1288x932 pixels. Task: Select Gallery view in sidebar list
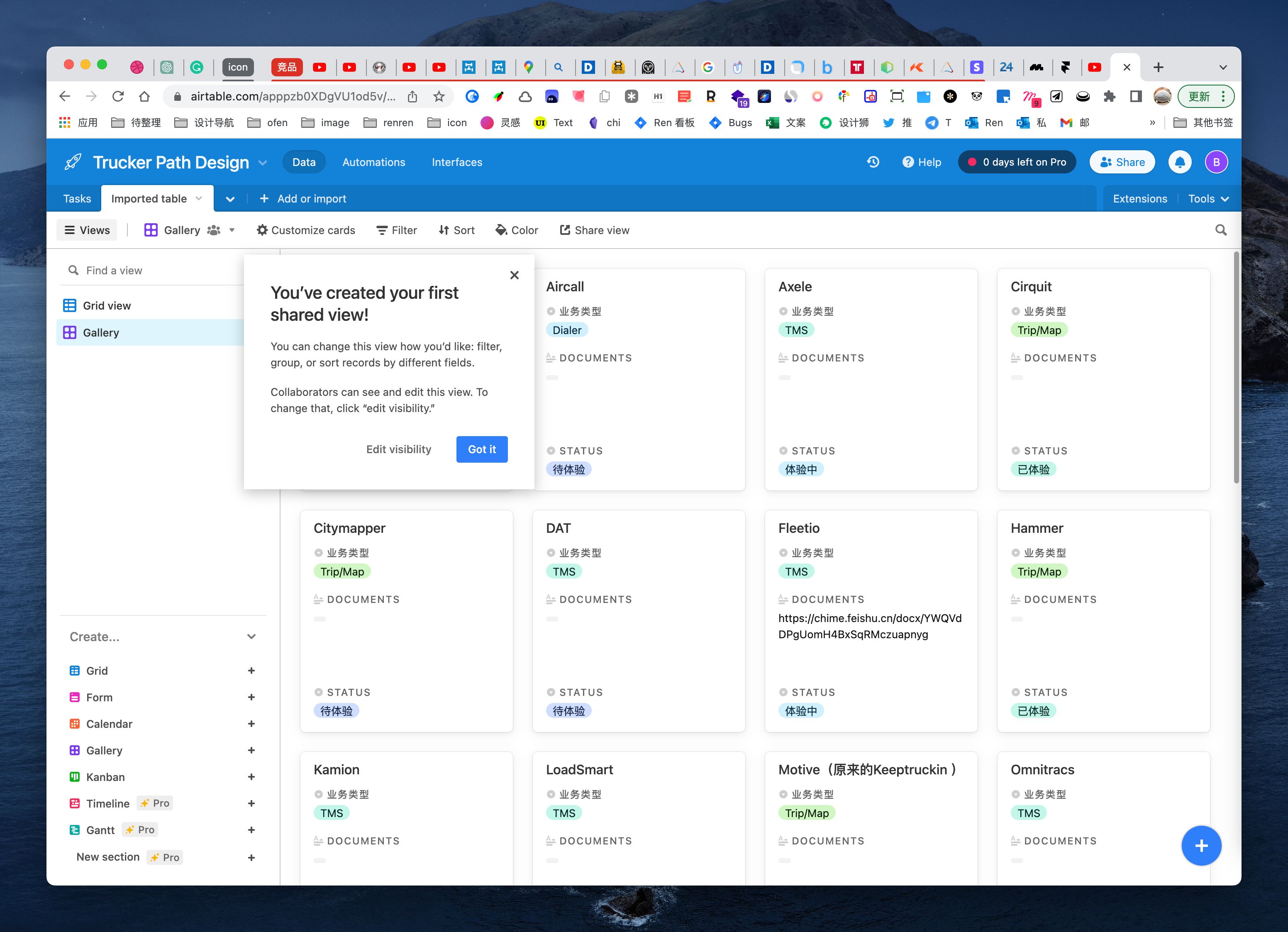[151, 333]
